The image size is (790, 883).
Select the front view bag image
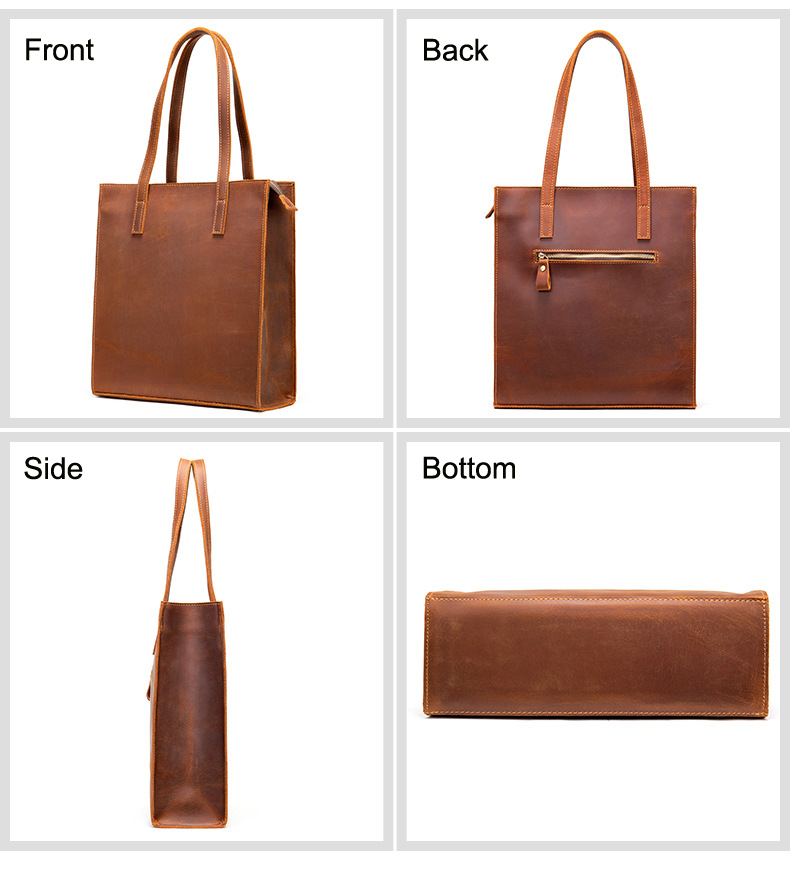[194, 220]
